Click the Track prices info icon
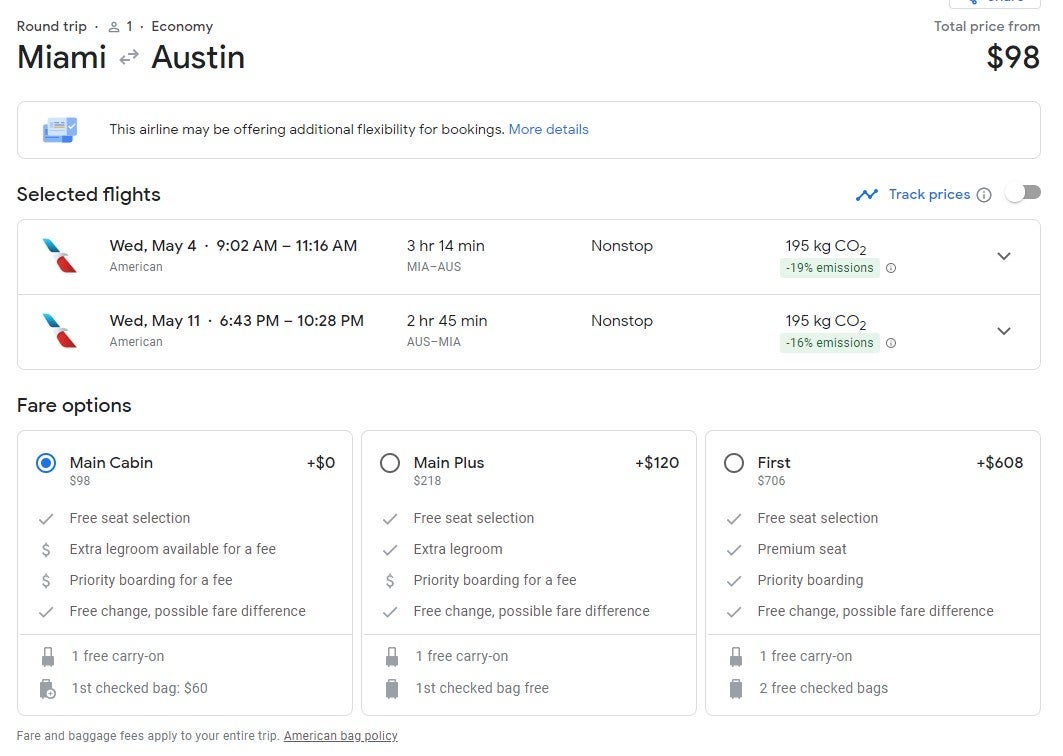The width and height of the screenshot is (1063, 756). 984,195
